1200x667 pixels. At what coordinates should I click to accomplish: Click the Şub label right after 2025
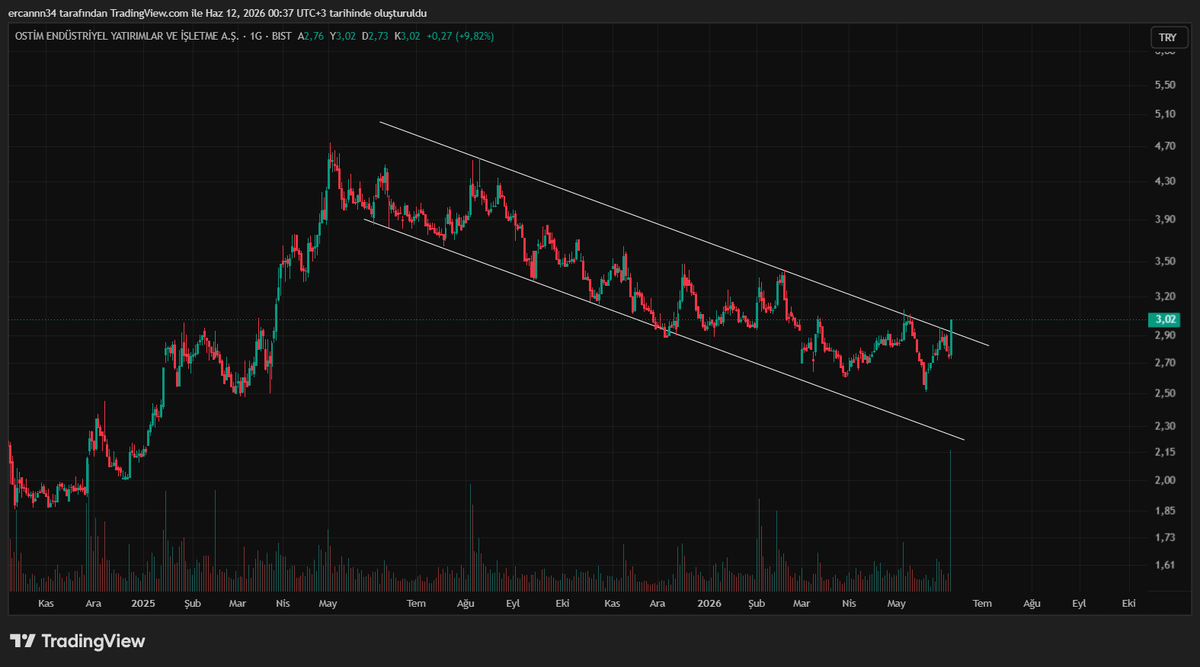193,604
